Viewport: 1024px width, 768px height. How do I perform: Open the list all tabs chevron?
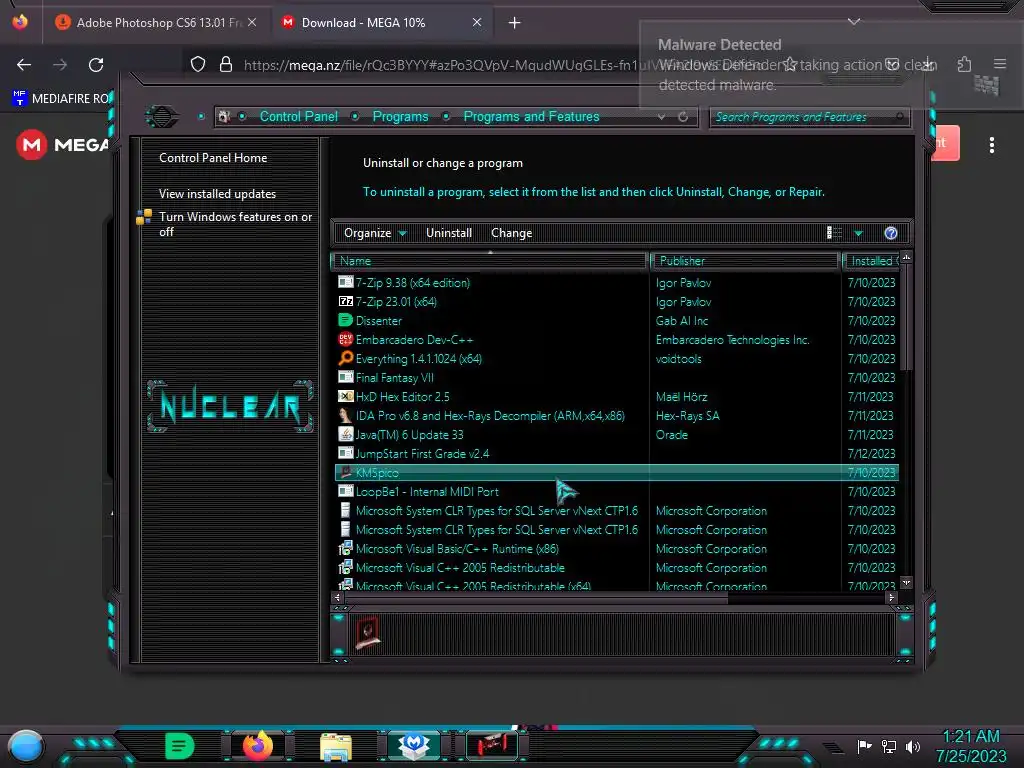(x=854, y=22)
